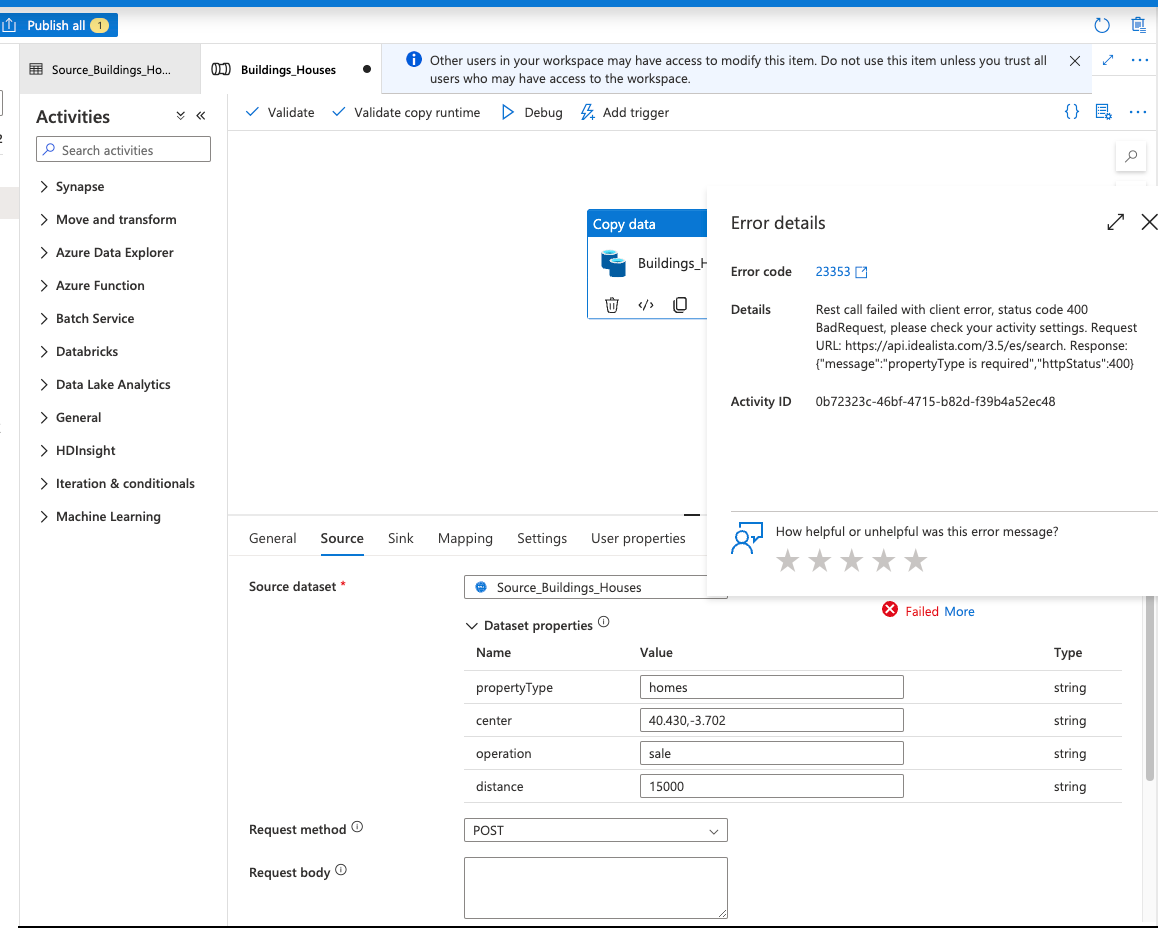Clone the Copy data activity icon
Image resolution: width=1158 pixels, height=928 pixels.
(x=680, y=305)
